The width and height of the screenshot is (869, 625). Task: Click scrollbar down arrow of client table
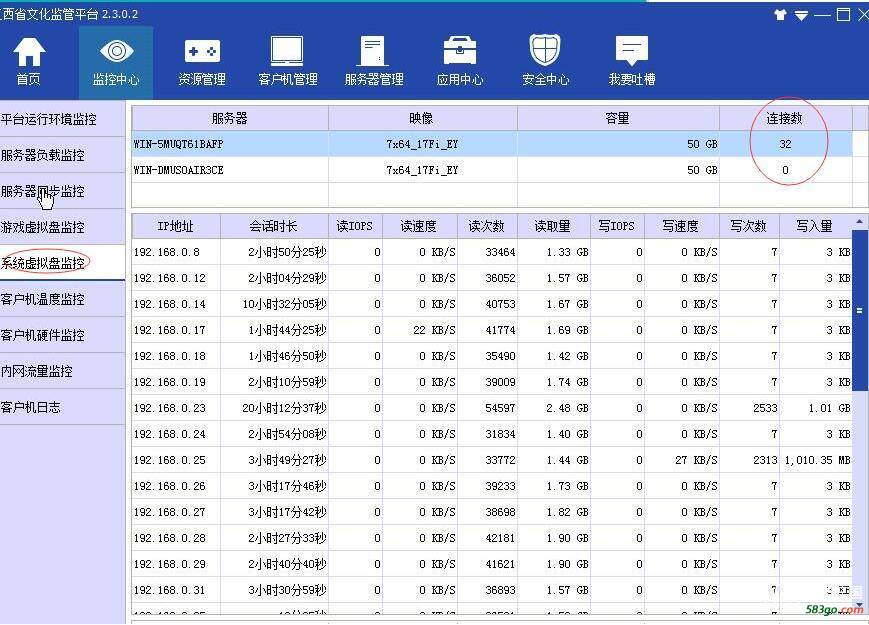(860, 604)
